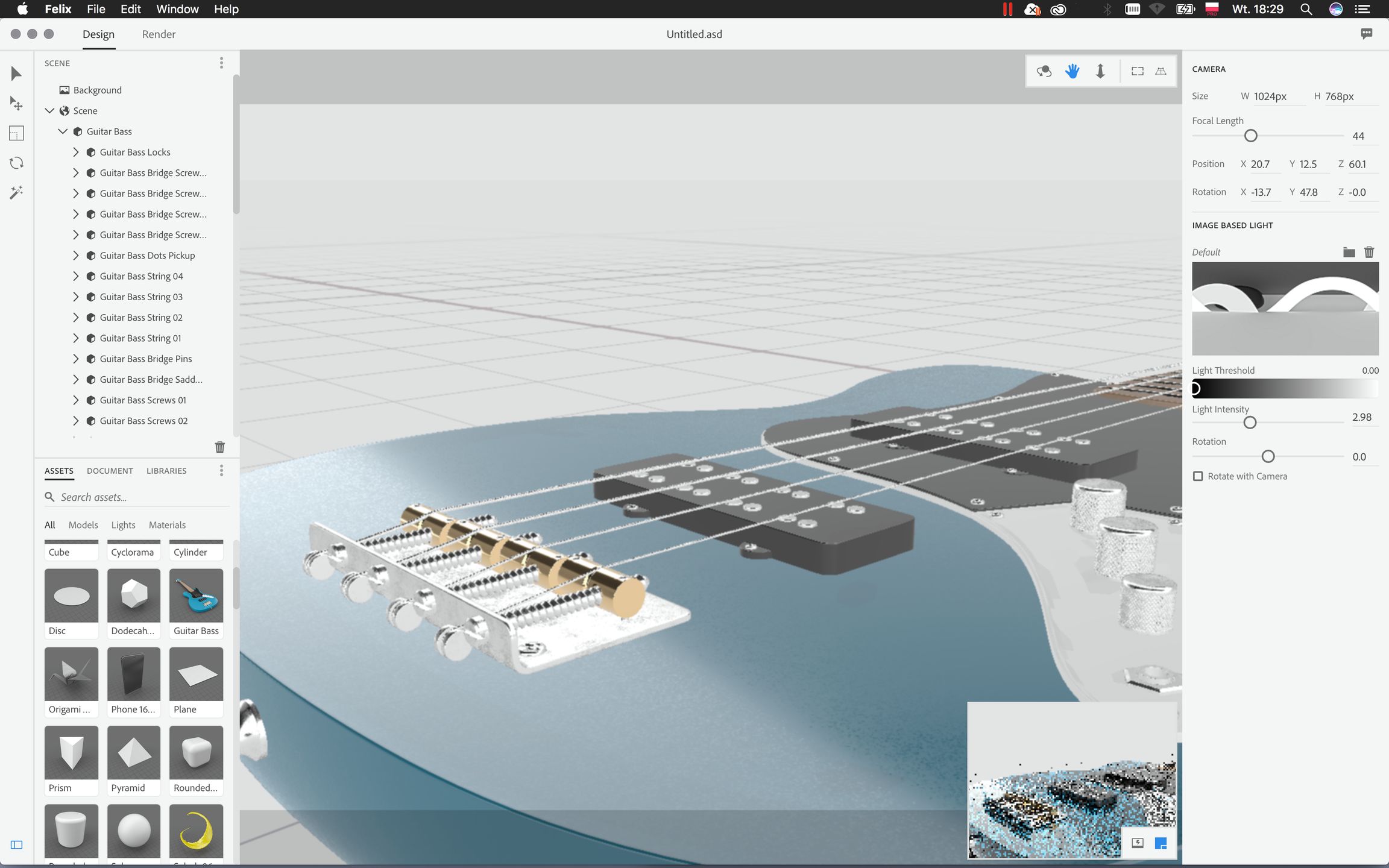
Task: Select the Dolly camera tool
Action: coord(1100,71)
